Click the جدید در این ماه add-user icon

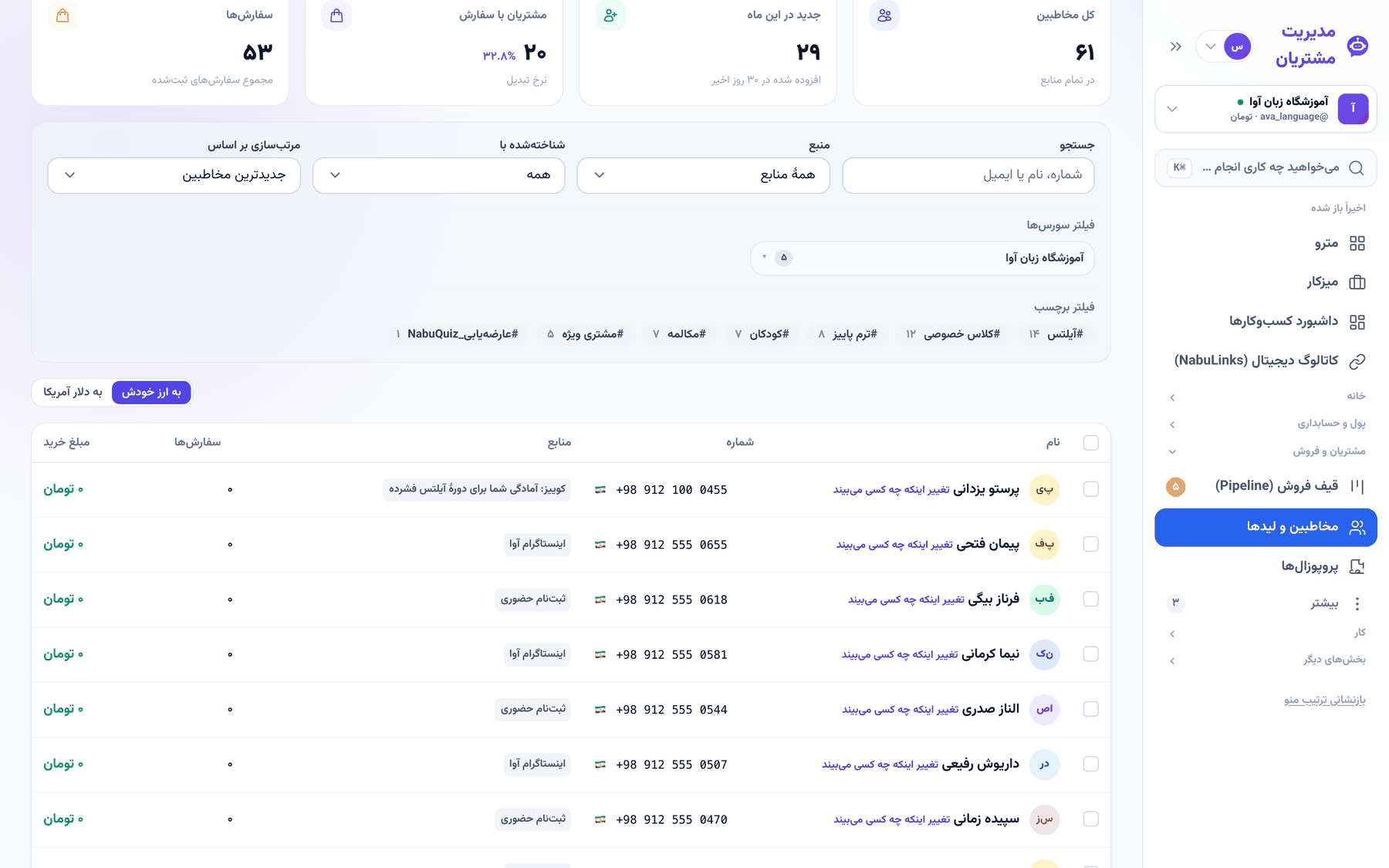coord(610,15)
